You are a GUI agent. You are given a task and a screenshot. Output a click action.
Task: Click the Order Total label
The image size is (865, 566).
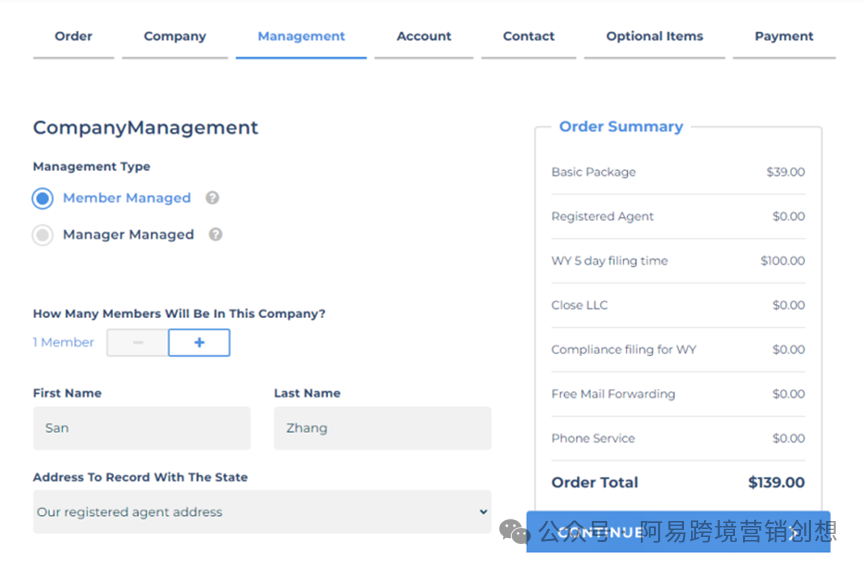(x=595, y=483)
